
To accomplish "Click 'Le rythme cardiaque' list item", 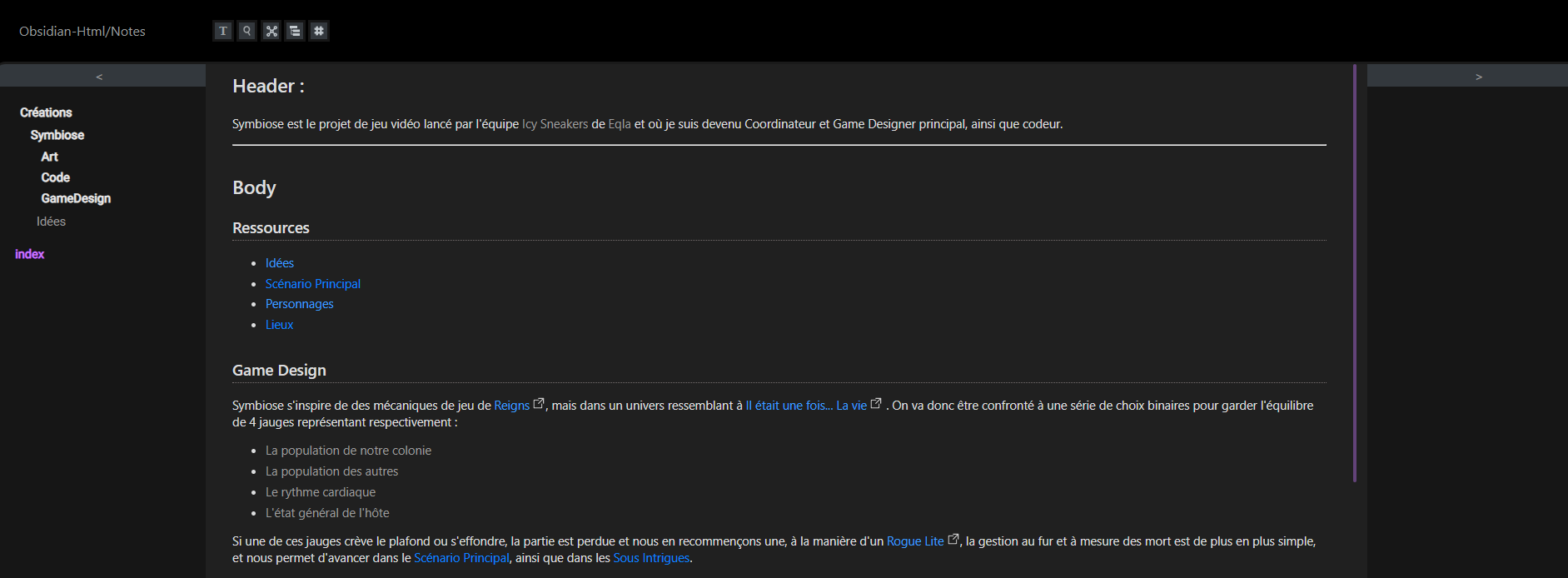I will click(x=321, y=492).
